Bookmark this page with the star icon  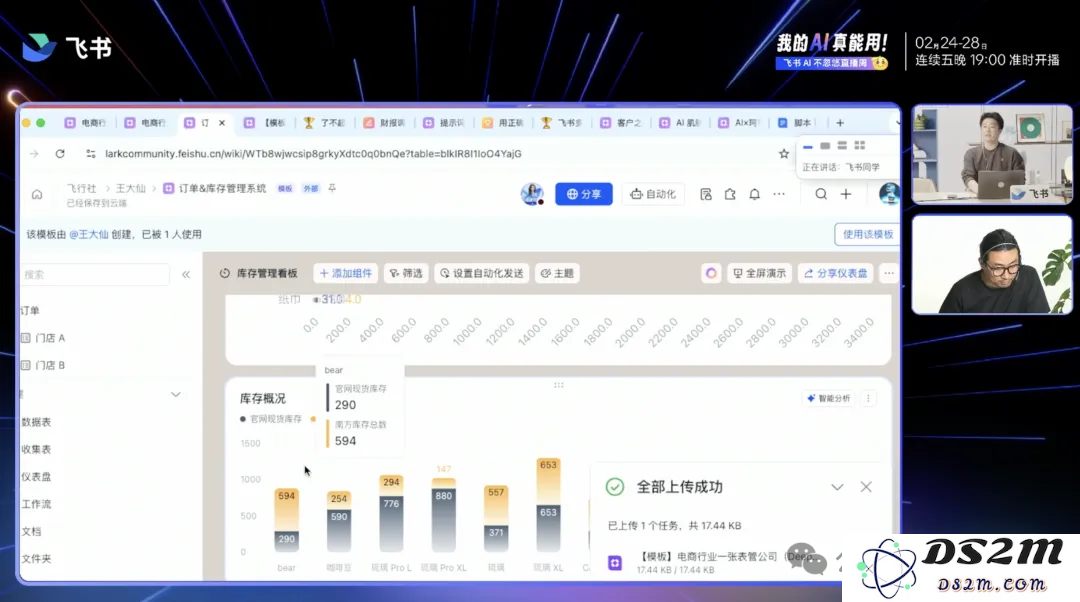[x=784, y=154]
